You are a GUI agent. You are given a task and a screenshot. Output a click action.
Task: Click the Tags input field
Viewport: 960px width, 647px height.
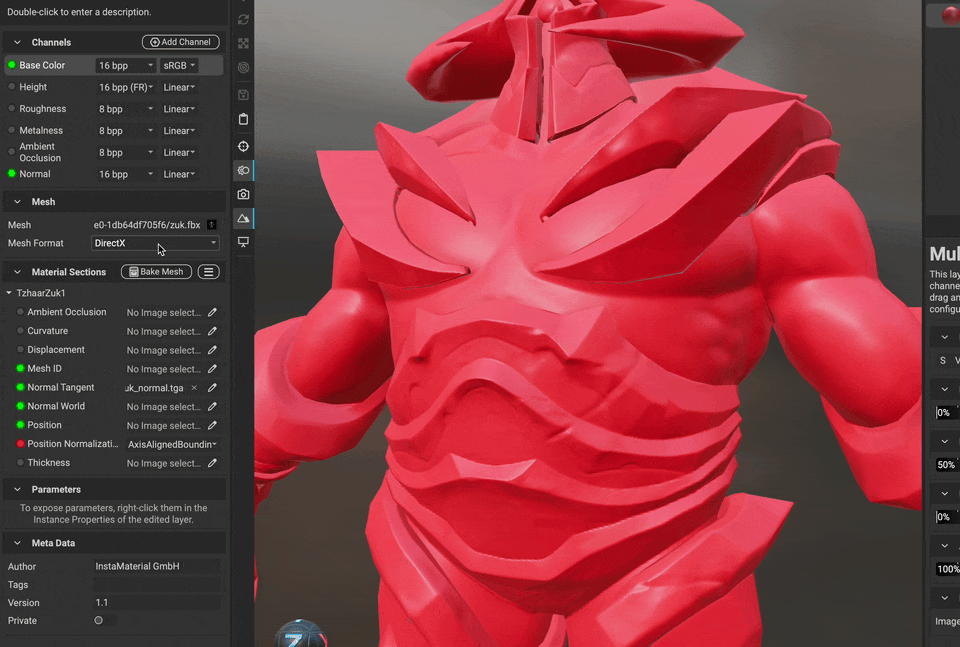(157, 585)
